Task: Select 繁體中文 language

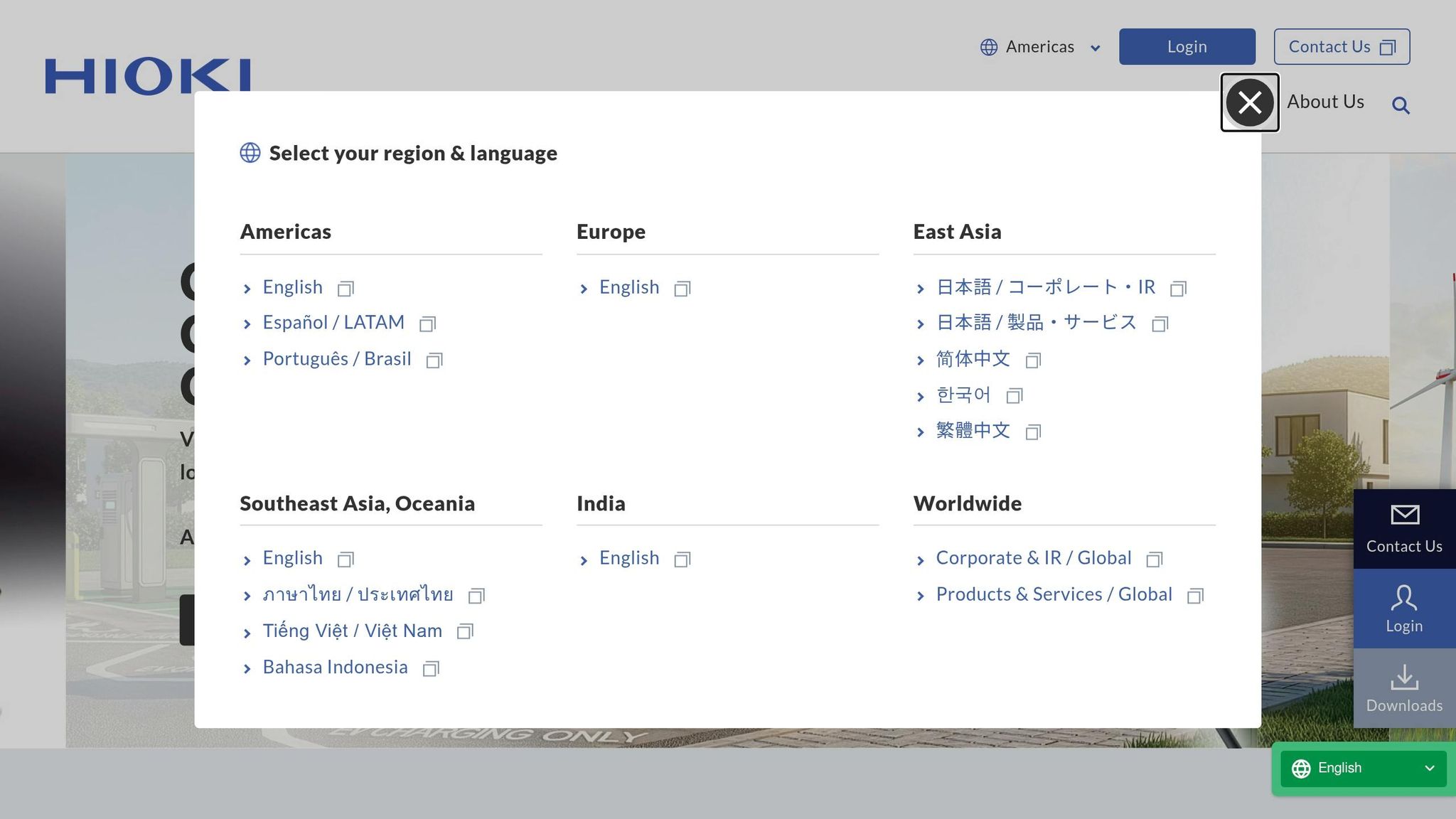Action: tap(973, 431)
